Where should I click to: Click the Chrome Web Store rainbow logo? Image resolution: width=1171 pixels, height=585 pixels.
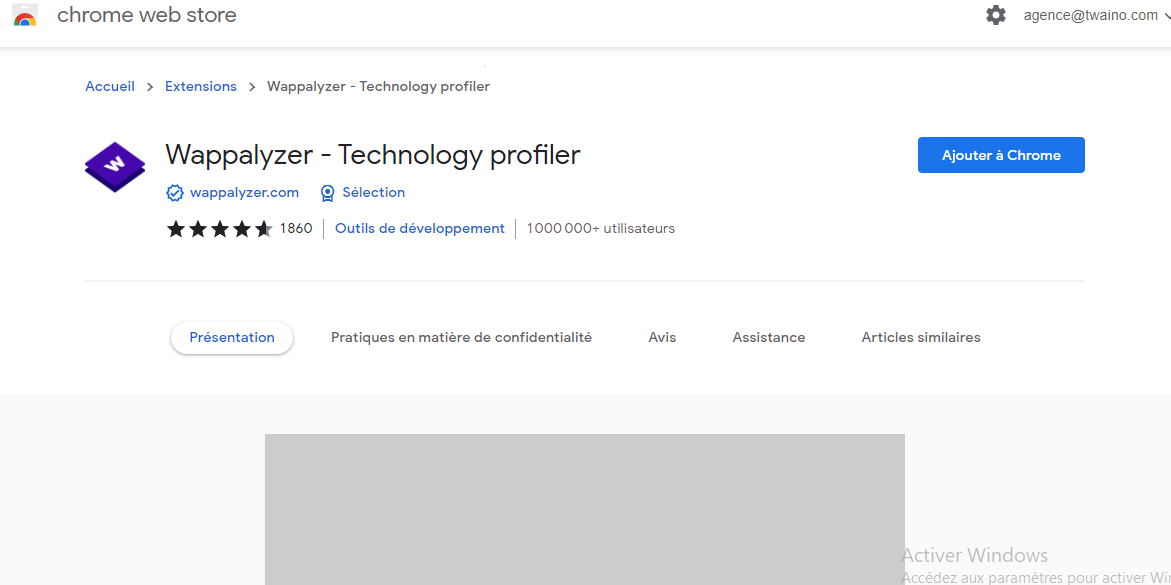25,15
